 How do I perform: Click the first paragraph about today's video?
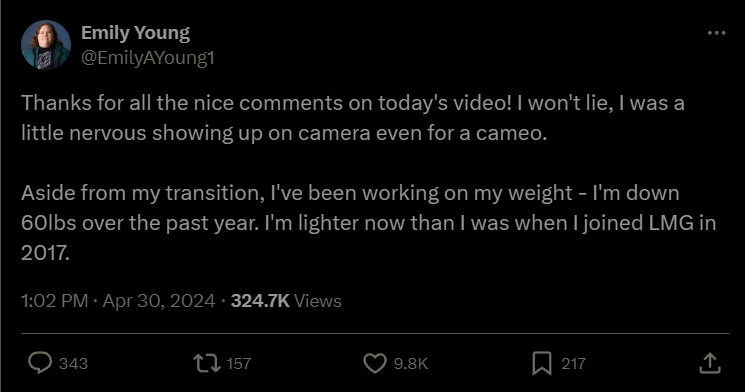[x=353, y=118]
